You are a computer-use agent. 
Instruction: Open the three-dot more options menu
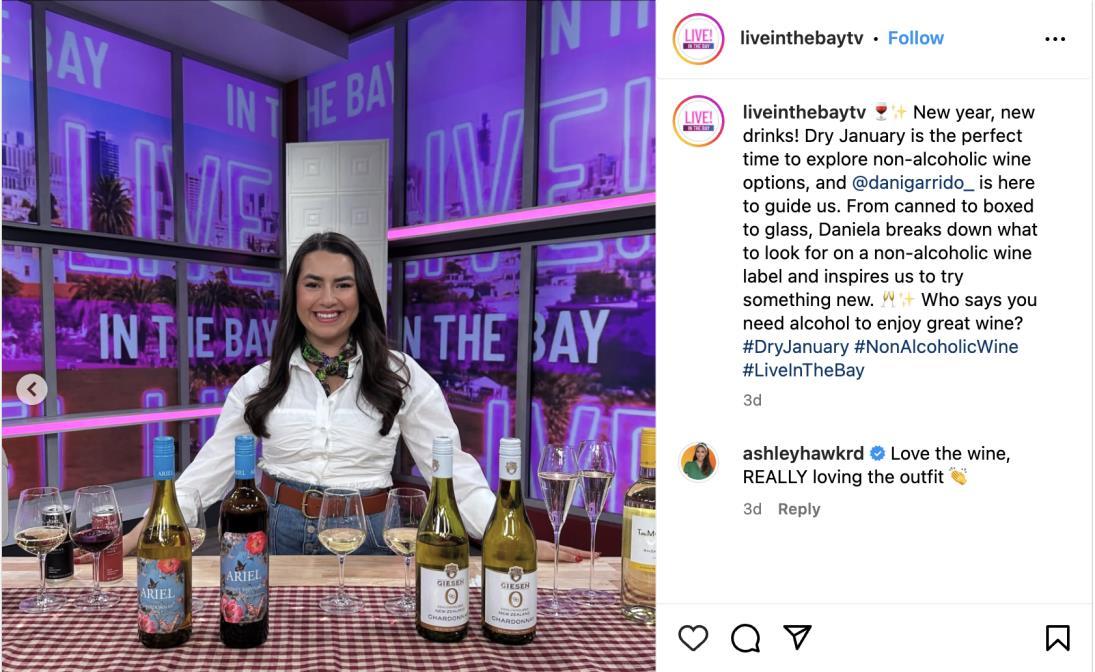[x=1054, y=39]
